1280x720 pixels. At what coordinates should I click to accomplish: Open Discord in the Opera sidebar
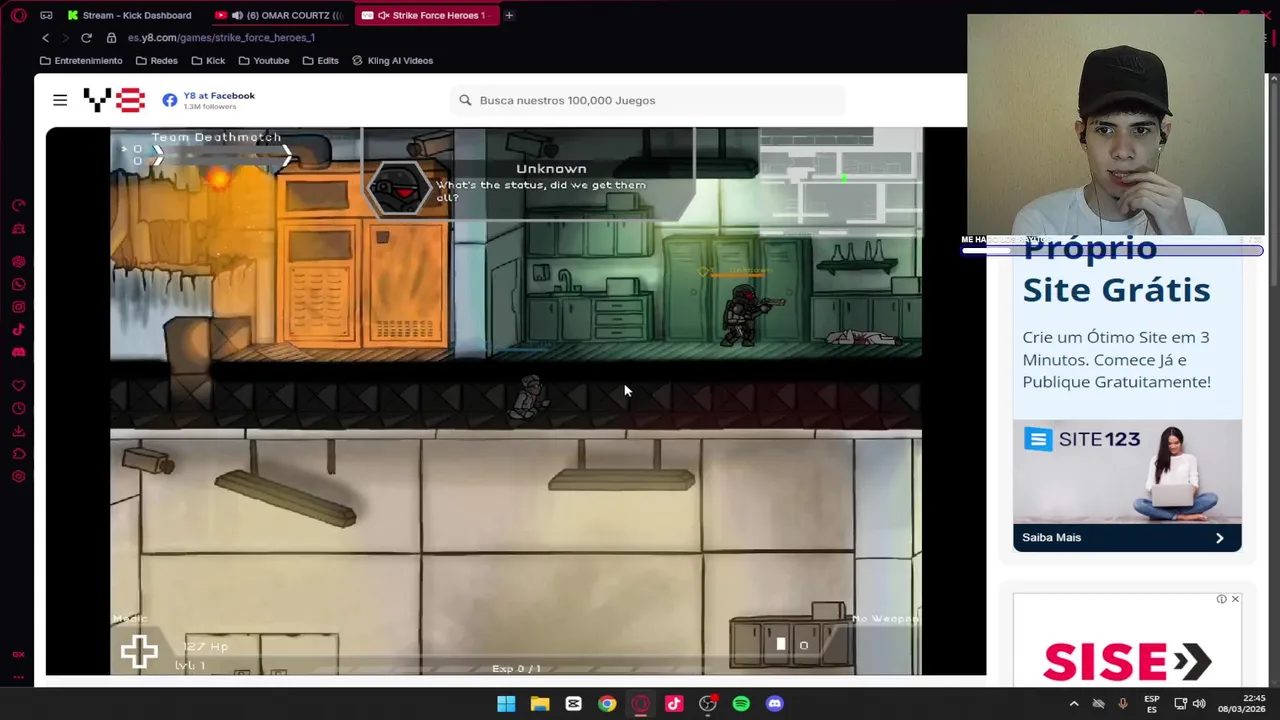point(18,353)
